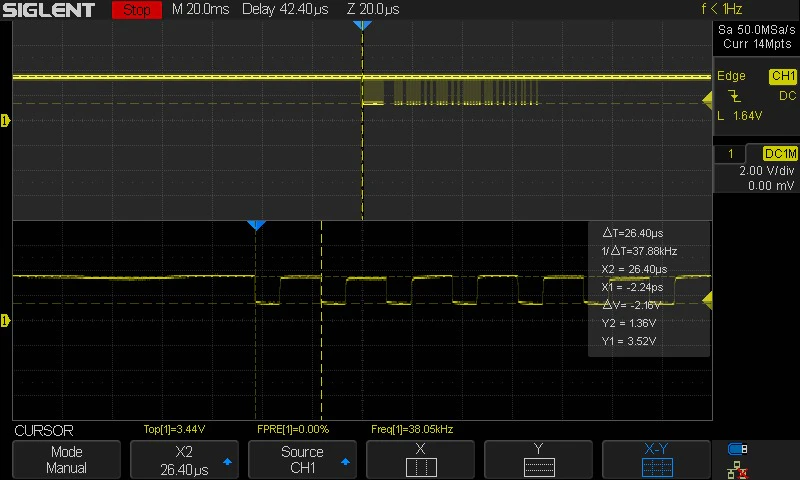Viewport: 800px width, 480px height.
Task: Click the trigger position marker in zoom window
Action: pyautogui.click(x=256, y=225)
